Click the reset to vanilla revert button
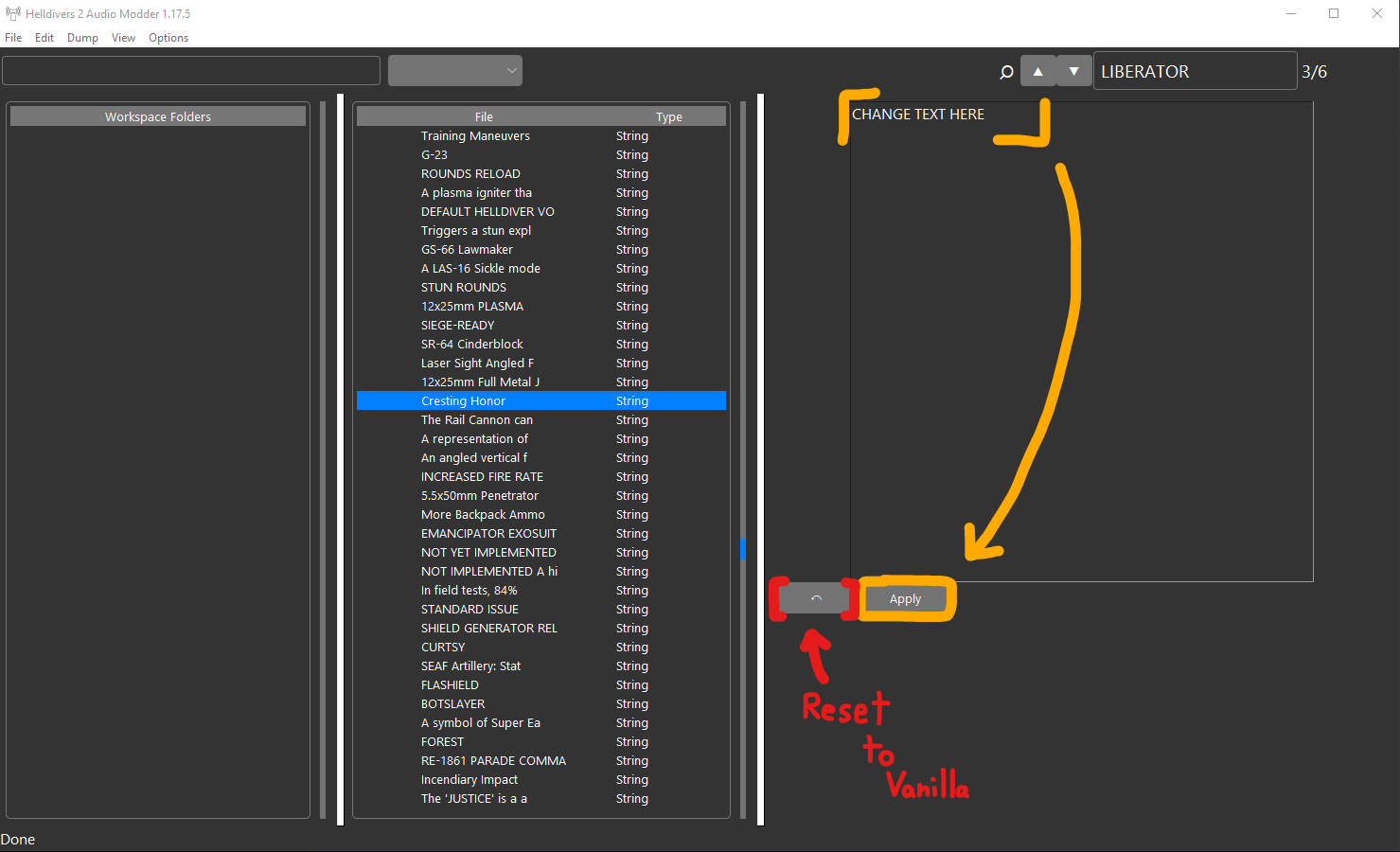Viewport: 1400px width, 852px height. pyautogui.click(x=815, y=599)
